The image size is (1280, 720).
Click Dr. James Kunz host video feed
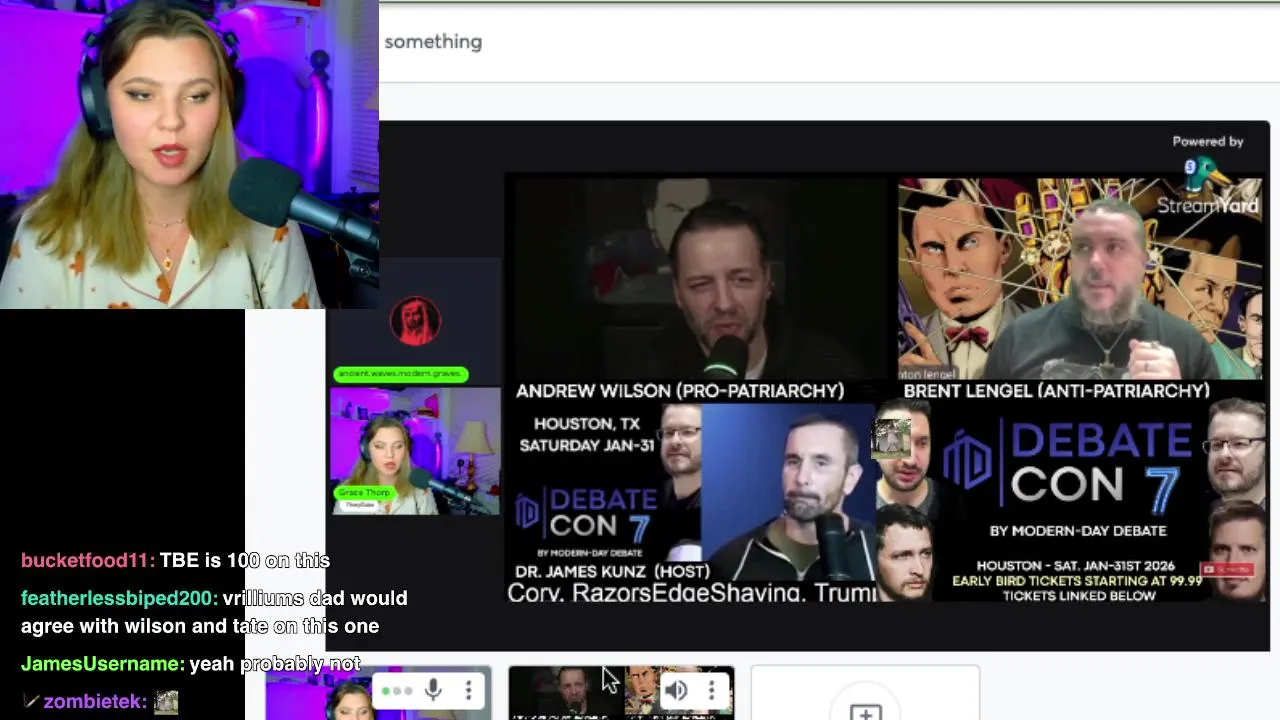point(790,490)
